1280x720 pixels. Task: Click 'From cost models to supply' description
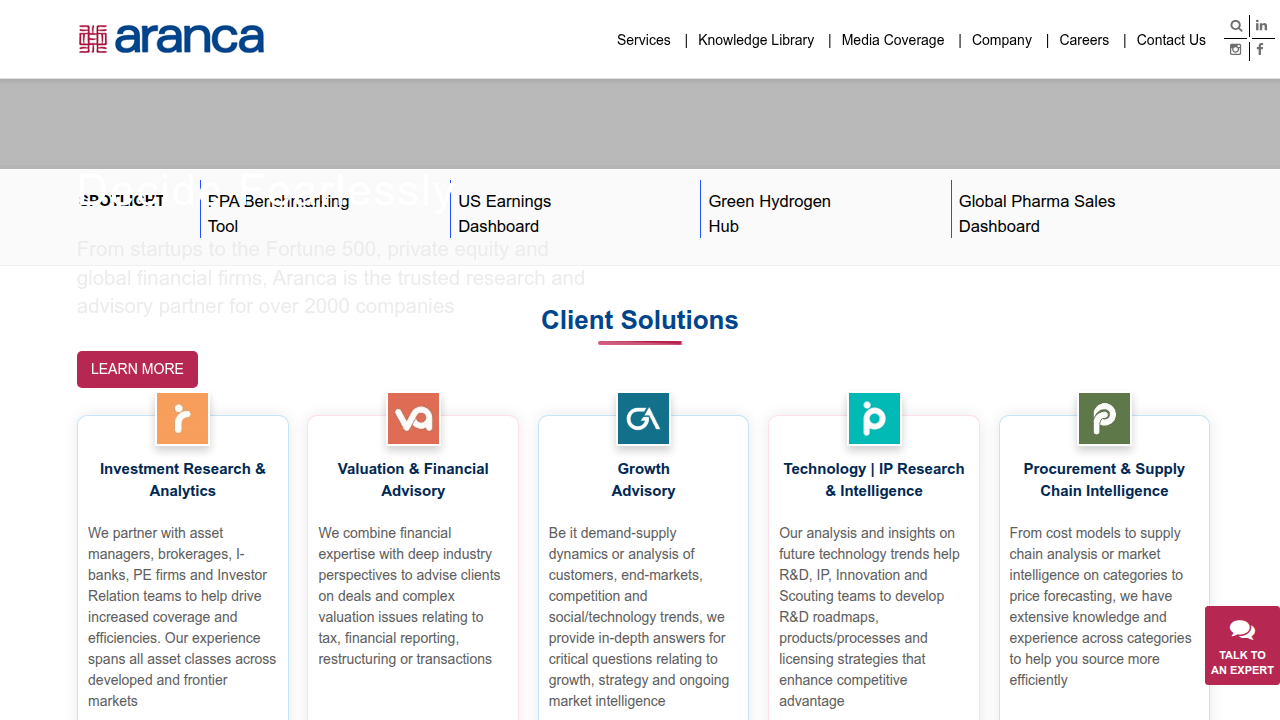[x=1101, y=607]
